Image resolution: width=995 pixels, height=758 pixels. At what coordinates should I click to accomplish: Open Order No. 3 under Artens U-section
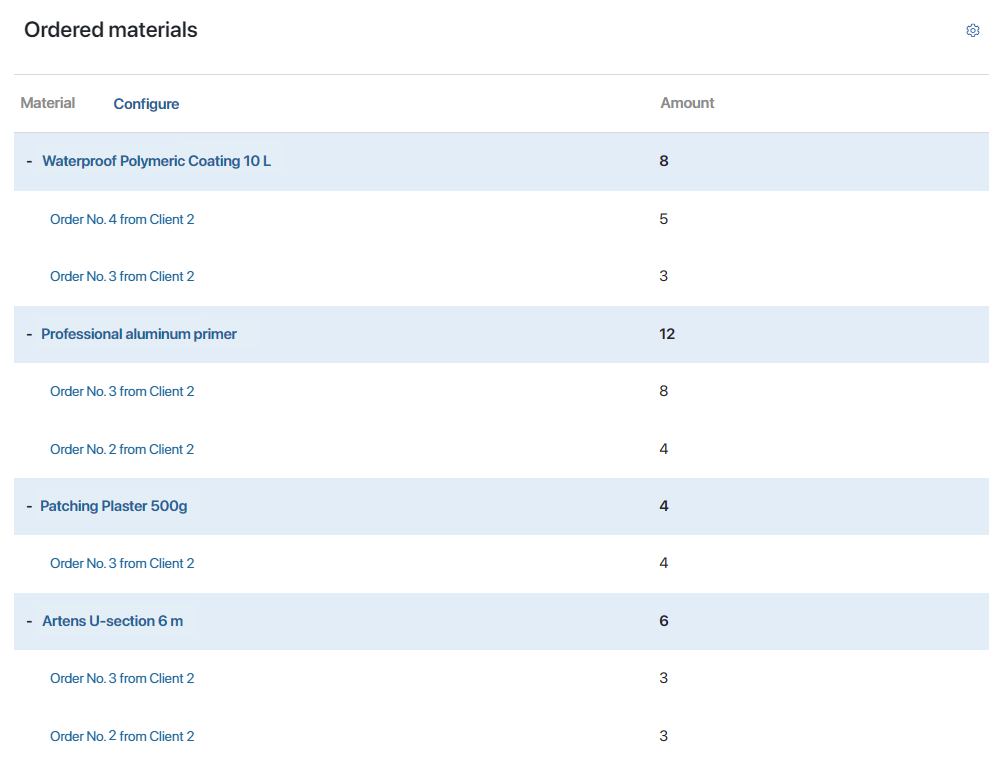(122, 678)
